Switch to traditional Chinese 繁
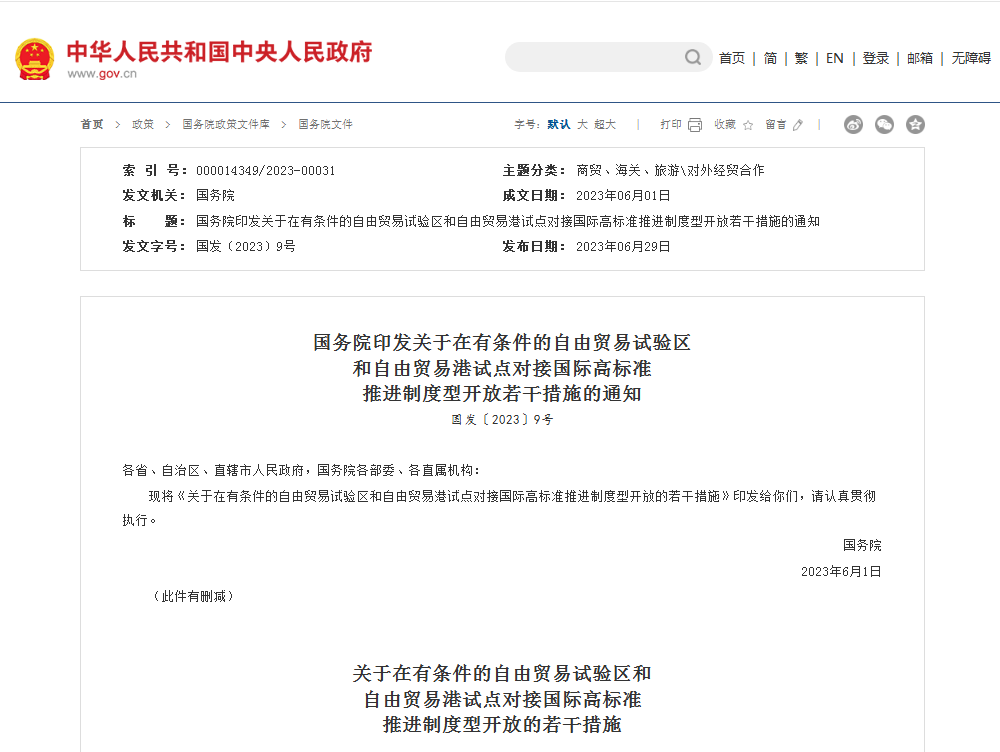The height and width of the screenshot is (752, 1000). tap(801, 58)
